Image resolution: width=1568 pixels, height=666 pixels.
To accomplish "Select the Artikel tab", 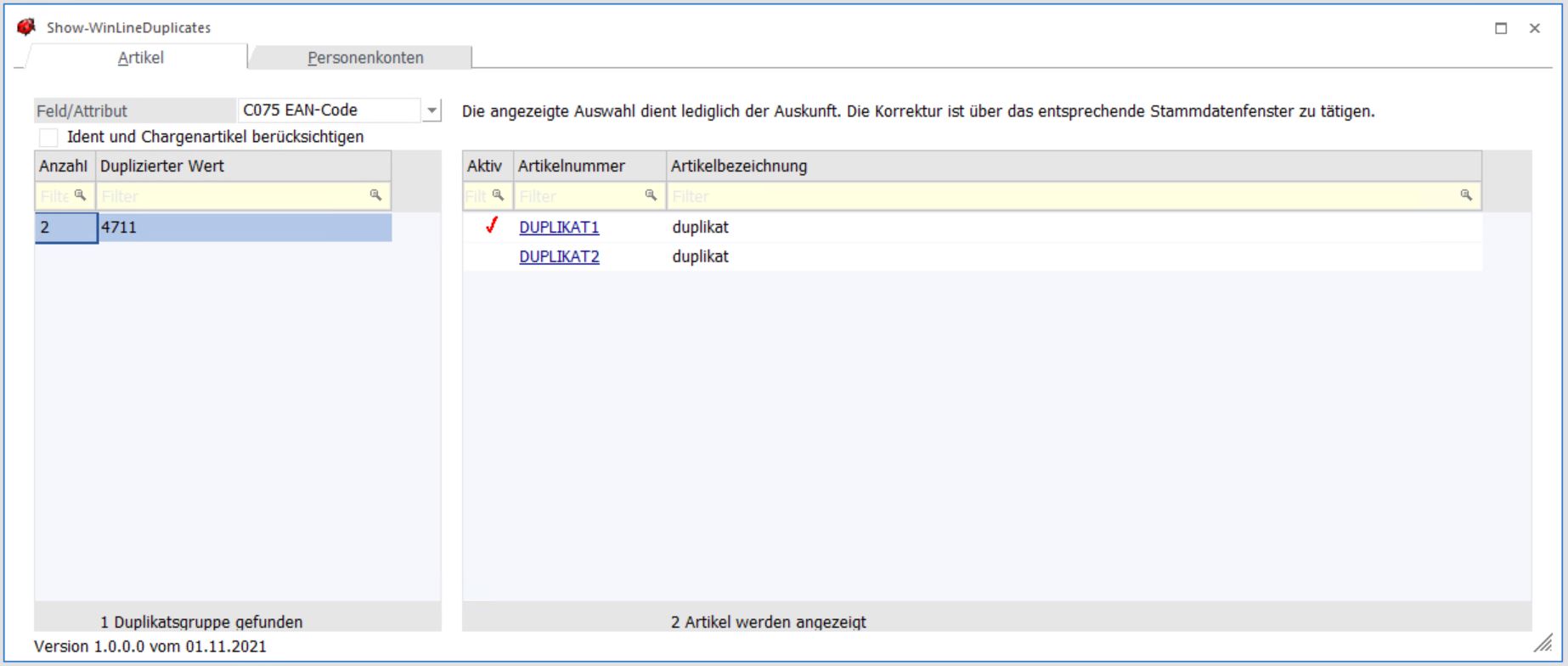I will tap(140, 58).
